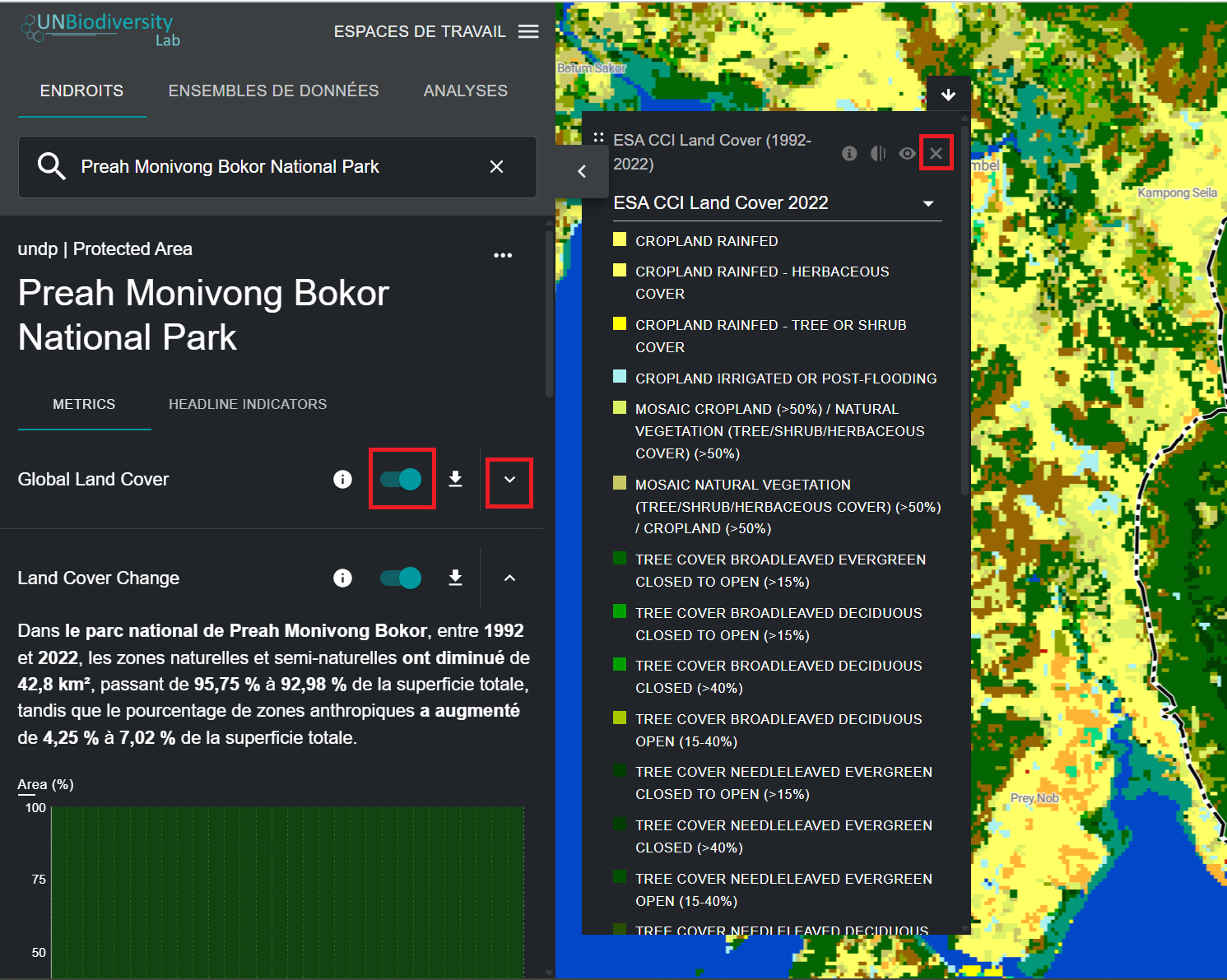Open the ESA CCI Land Cover 2022 year dropdown

[x=928, y=203]
